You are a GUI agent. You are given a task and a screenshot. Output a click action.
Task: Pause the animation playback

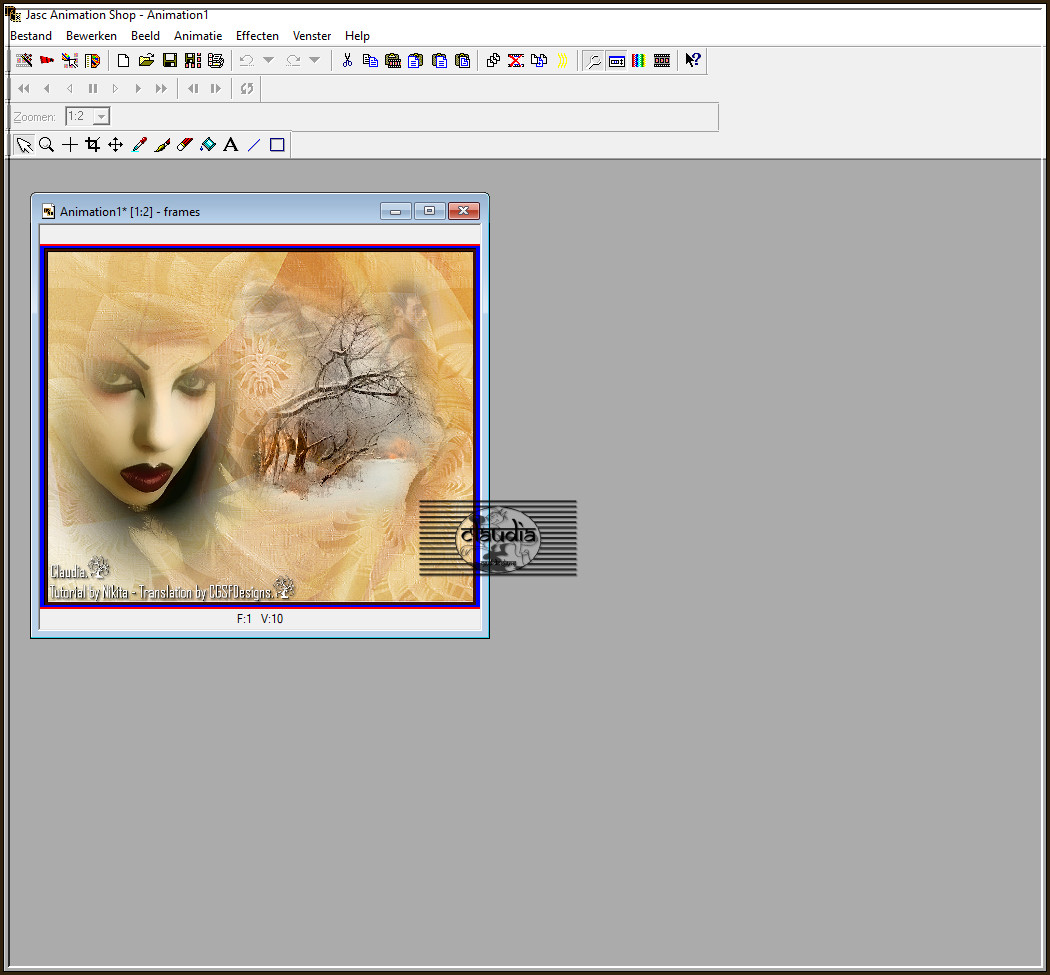[x=93, y=88]
